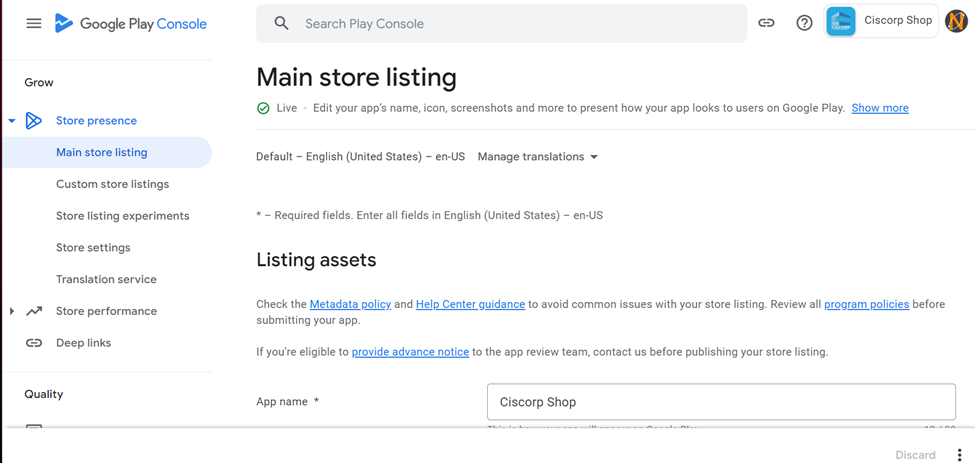Click the Quality section heading

click(44, 394)
